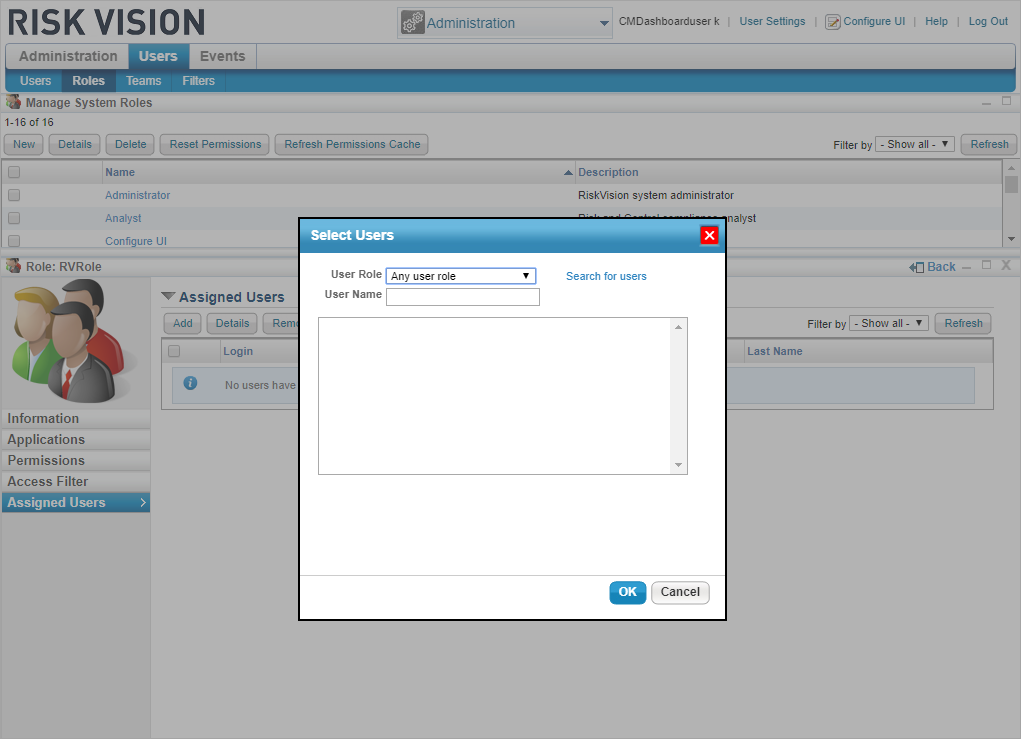The width and height of the screenshot is (1021, 739).
Task: Click the roles list scrollbar down arrow
Action: click(1011, 239)
